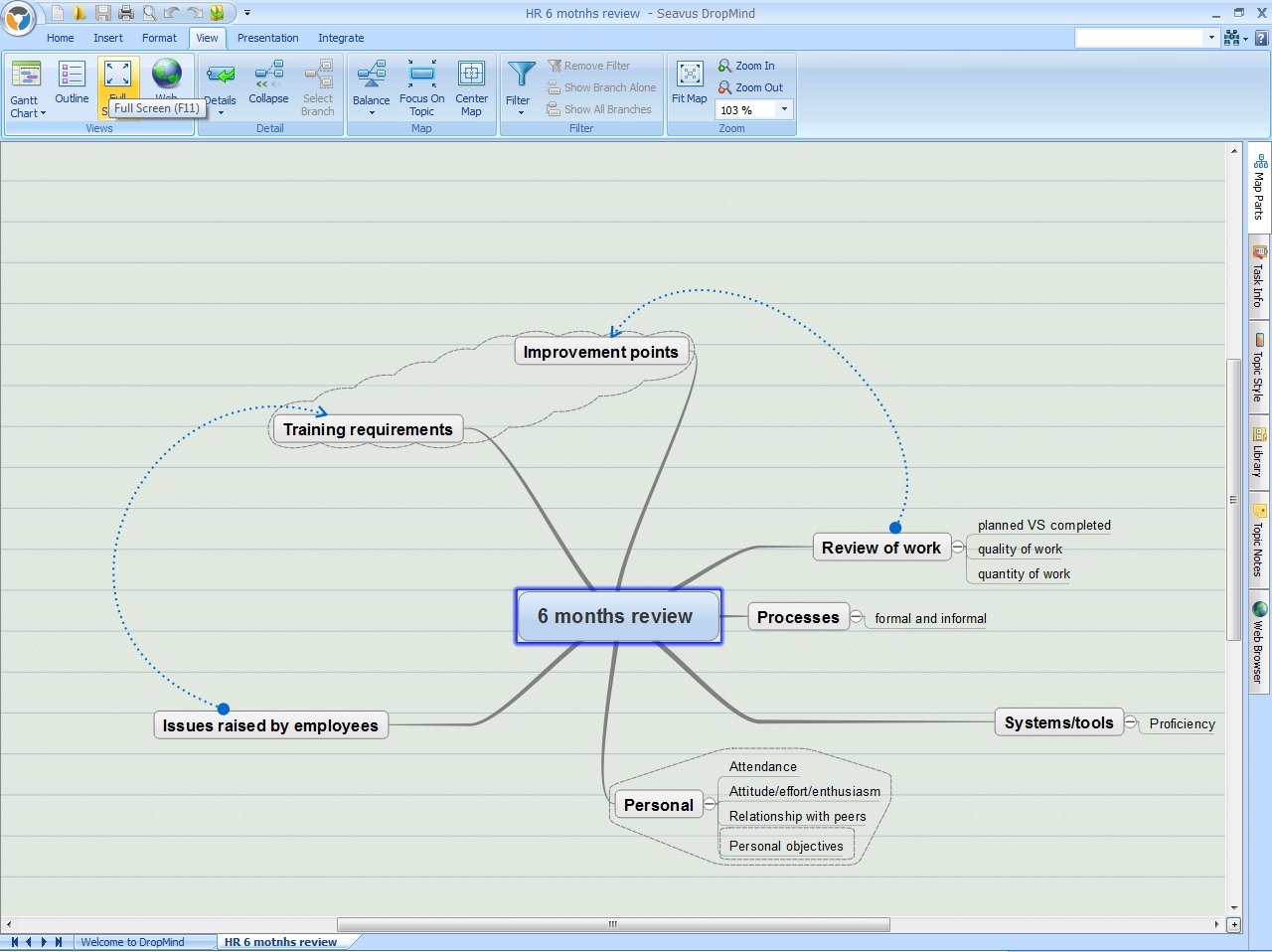Zoom Out of the map
1272x952 pixels.
(x=750, y=87)
